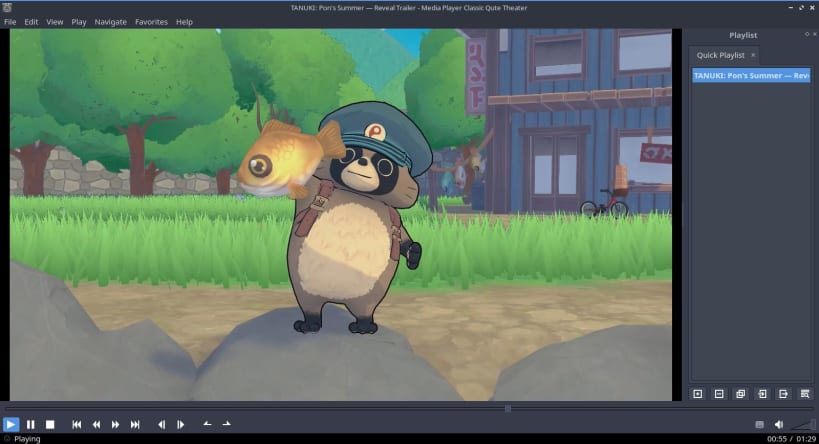Click the subtitle/fullscreen icon beside speaker
Image resolution: width=819 pixels, height=444 pixels.
(759, 424)
